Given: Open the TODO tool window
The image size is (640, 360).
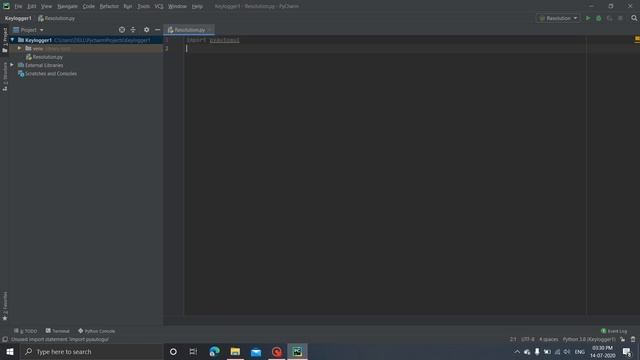Looking at the screenshot, I should [x=25, y=331].
